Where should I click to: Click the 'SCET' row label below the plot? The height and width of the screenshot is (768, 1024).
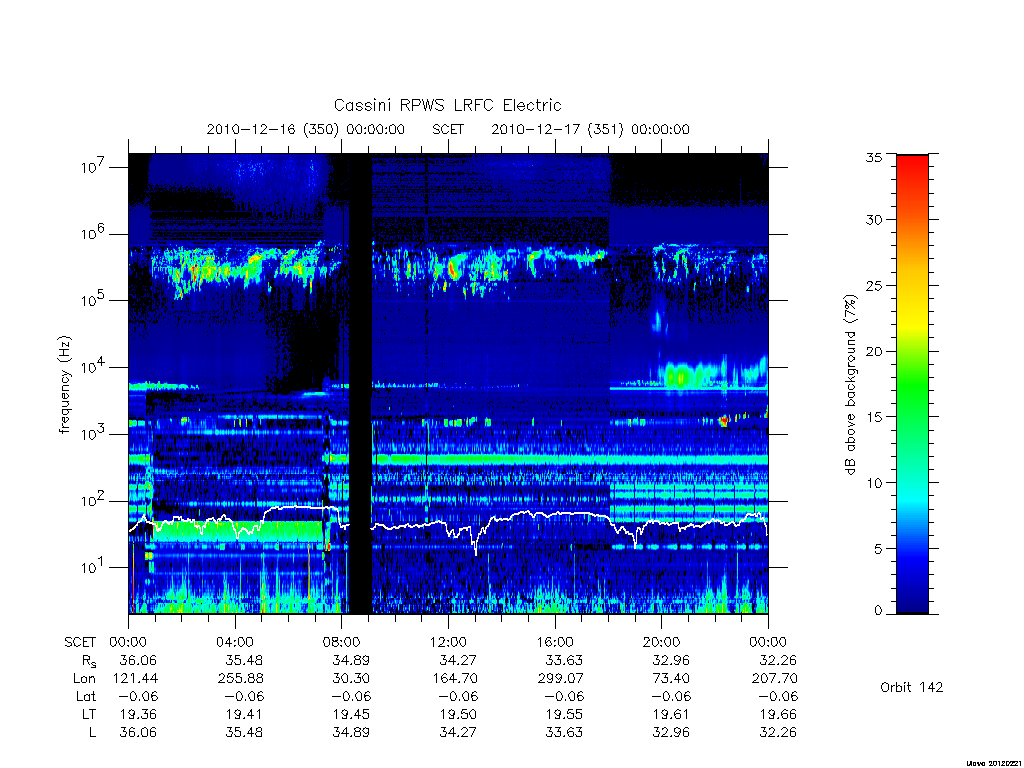coord(80,643)
